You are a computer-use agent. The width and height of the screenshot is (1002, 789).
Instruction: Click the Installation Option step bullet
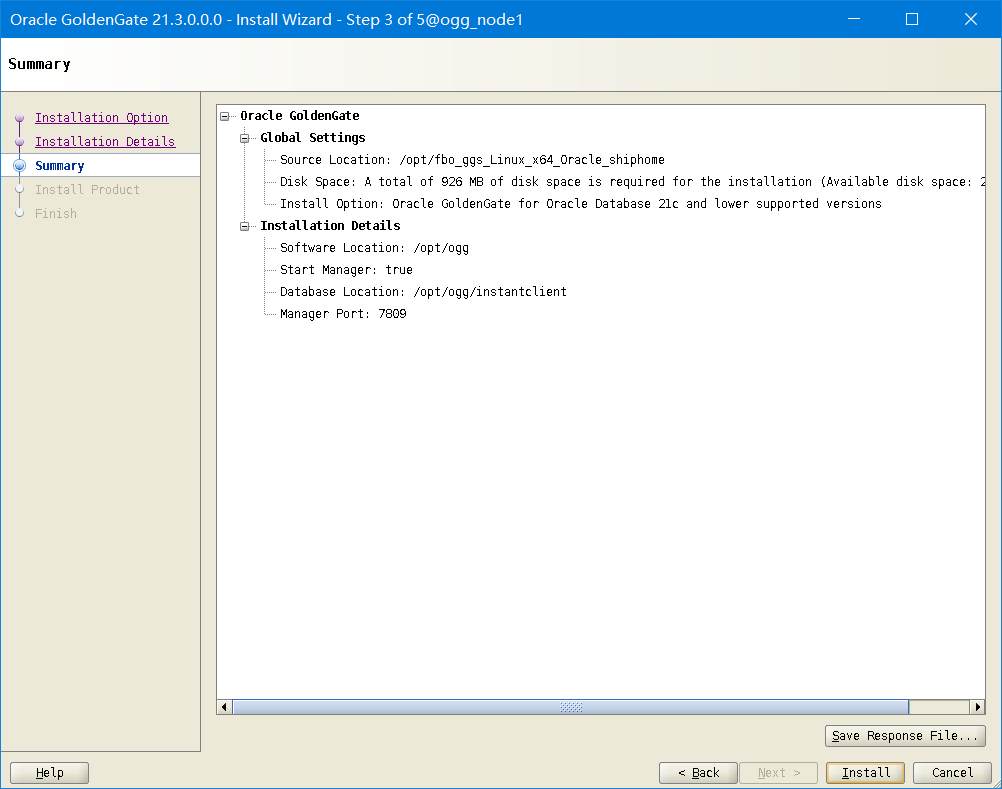[x=19, y=118]
